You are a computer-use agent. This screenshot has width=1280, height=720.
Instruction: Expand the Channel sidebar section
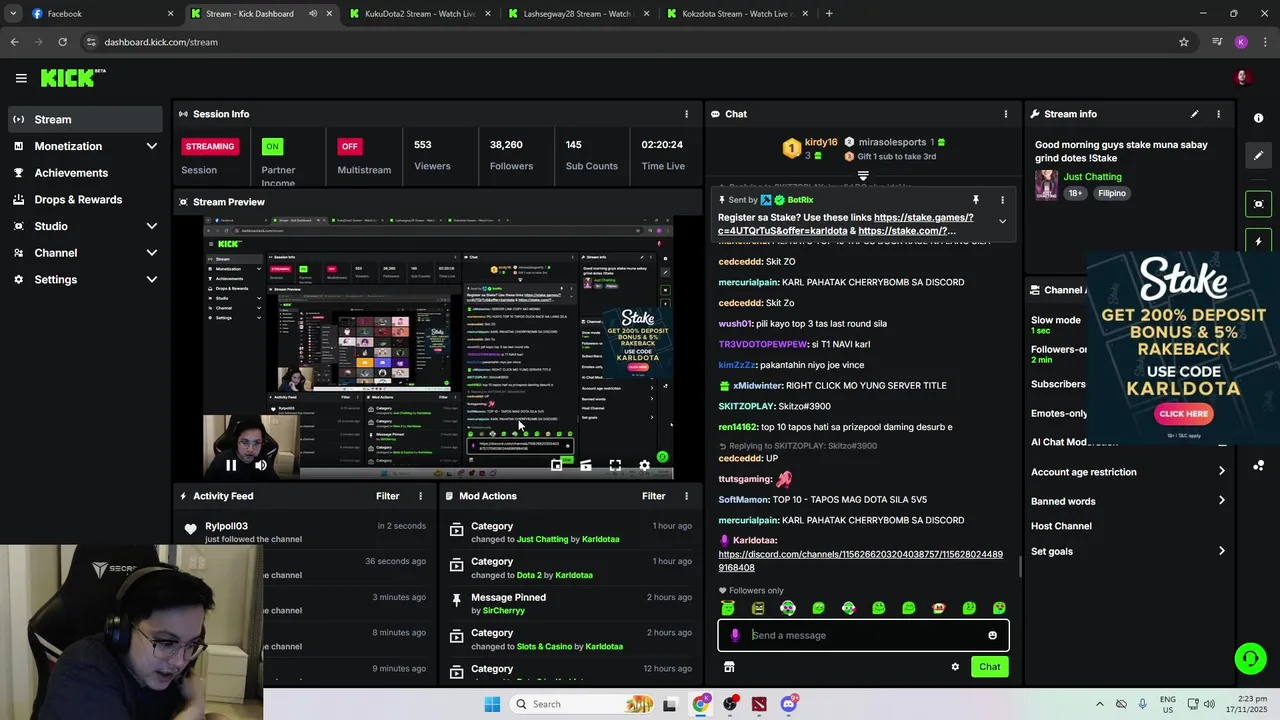[152, 253]
